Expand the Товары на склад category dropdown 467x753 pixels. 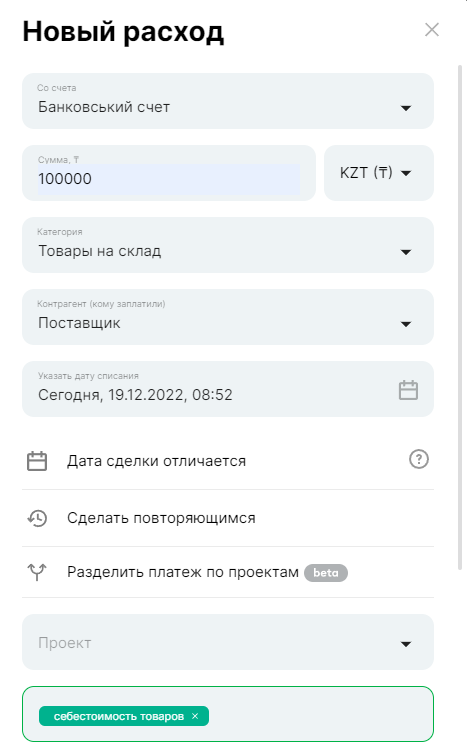point(228,245)
